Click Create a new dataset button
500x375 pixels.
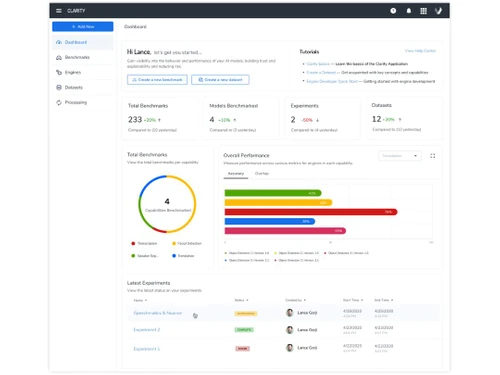pyautogui.click(x=220, y=80)
